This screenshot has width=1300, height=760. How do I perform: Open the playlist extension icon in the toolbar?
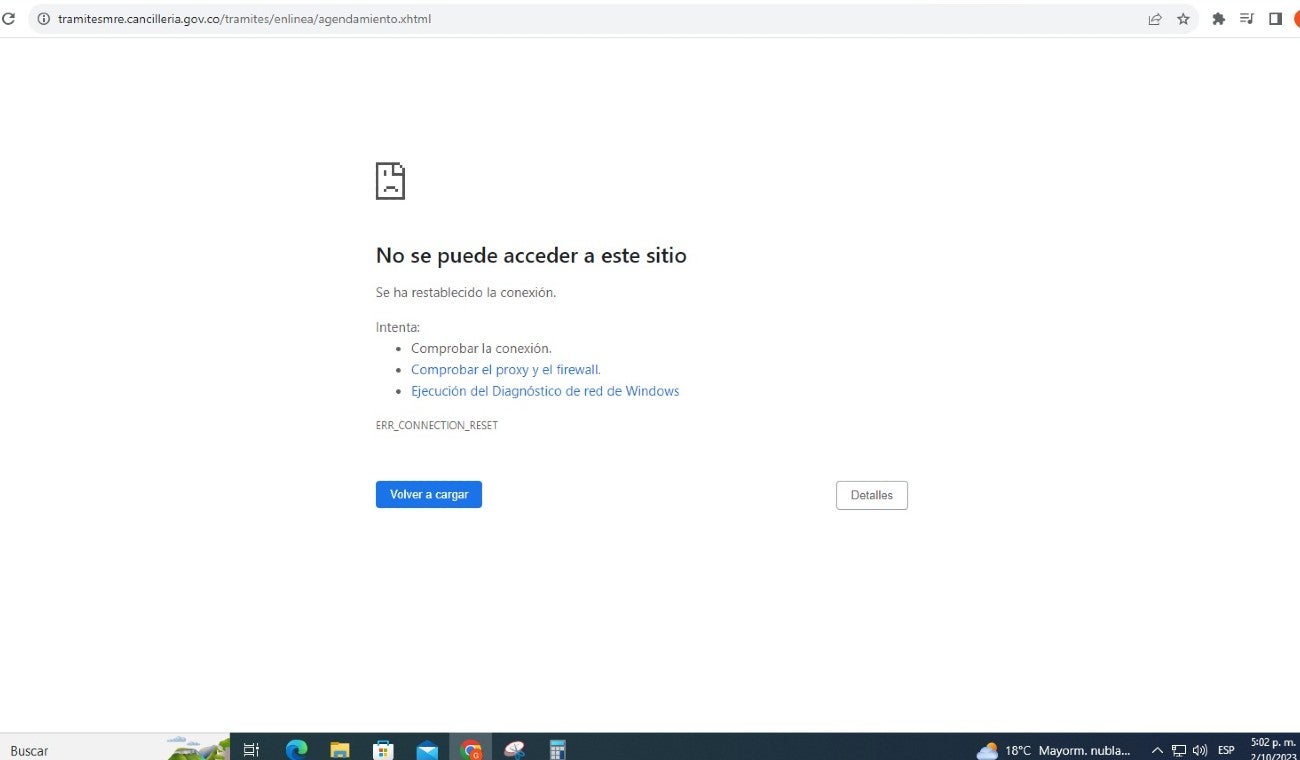coord(1246,18)
